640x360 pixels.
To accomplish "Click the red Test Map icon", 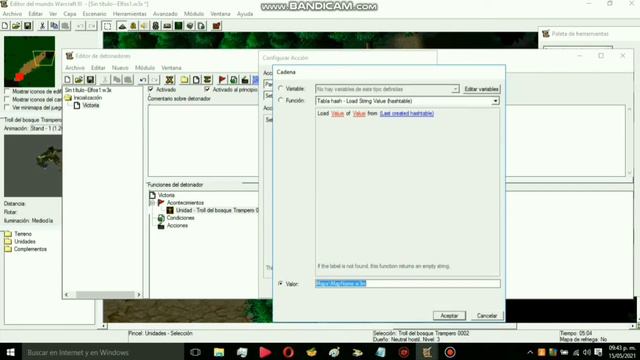I will click(216, 26).
